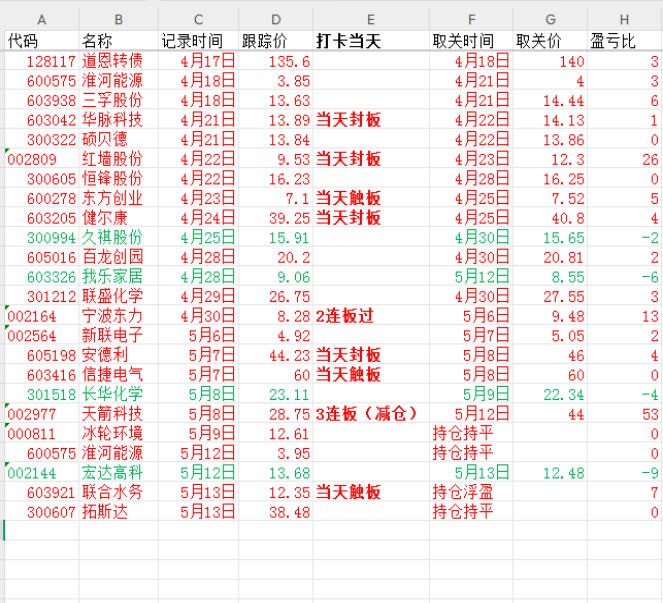Click the 代码 header cell
This screenshot has height=603, width=663.
point(41,41)
